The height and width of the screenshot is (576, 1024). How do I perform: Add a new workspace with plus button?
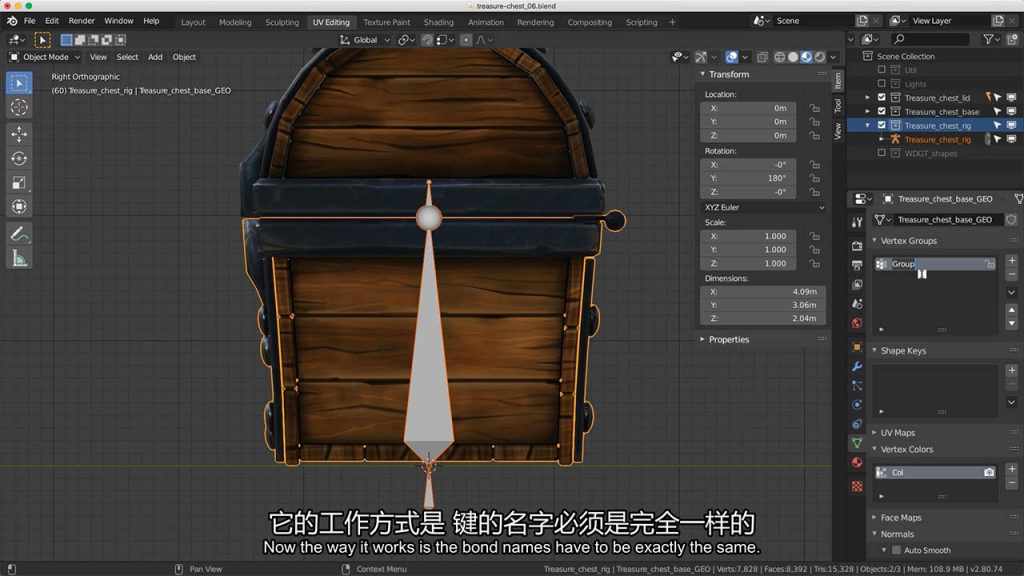click(x=673, y=22)
